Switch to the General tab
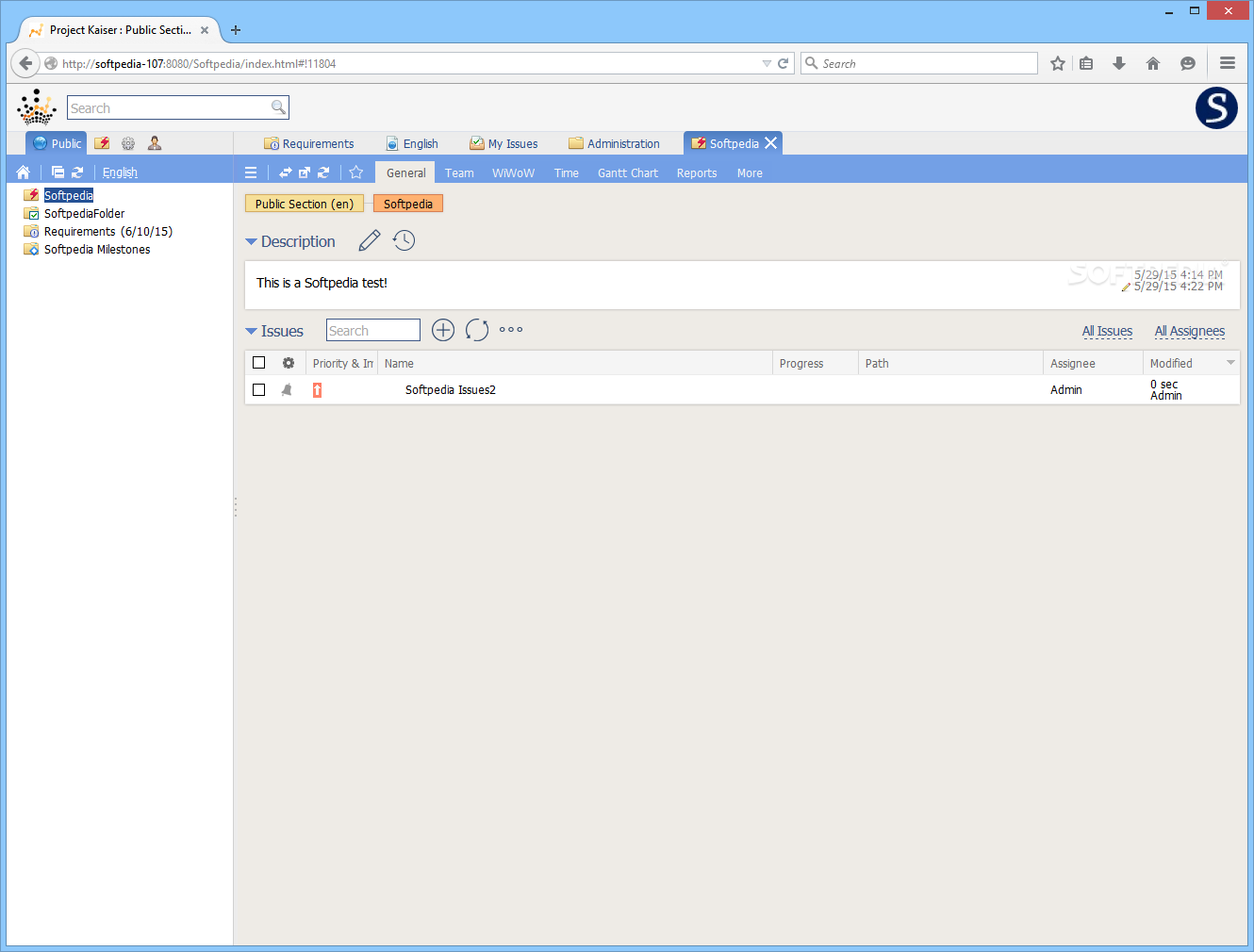The height and width of the screenshot is (952, 1254). pos(406,172)
